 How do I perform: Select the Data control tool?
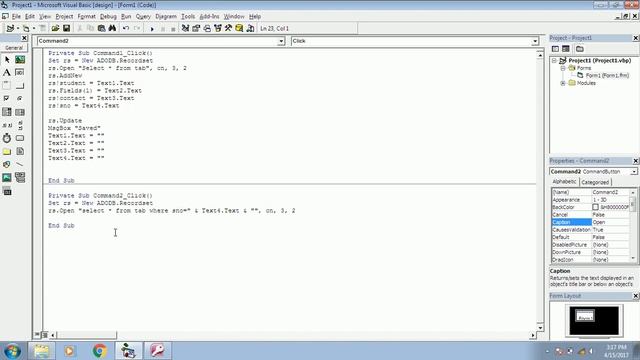pos(20,177)
